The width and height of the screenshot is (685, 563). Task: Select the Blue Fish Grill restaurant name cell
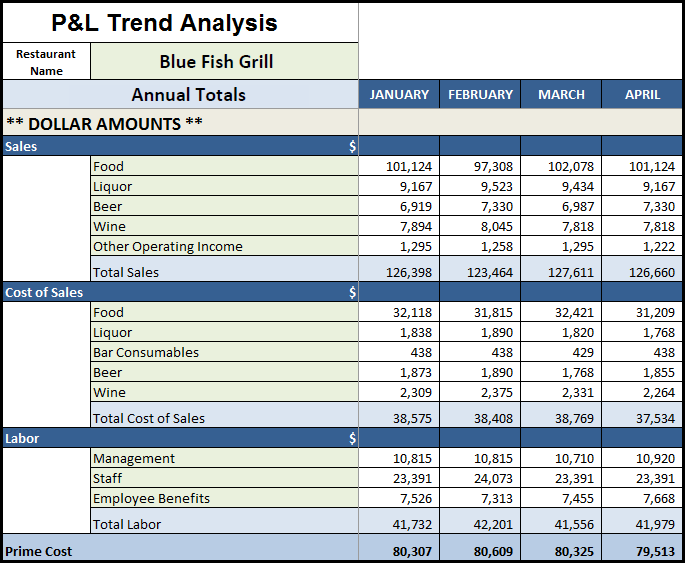point(225,61)
